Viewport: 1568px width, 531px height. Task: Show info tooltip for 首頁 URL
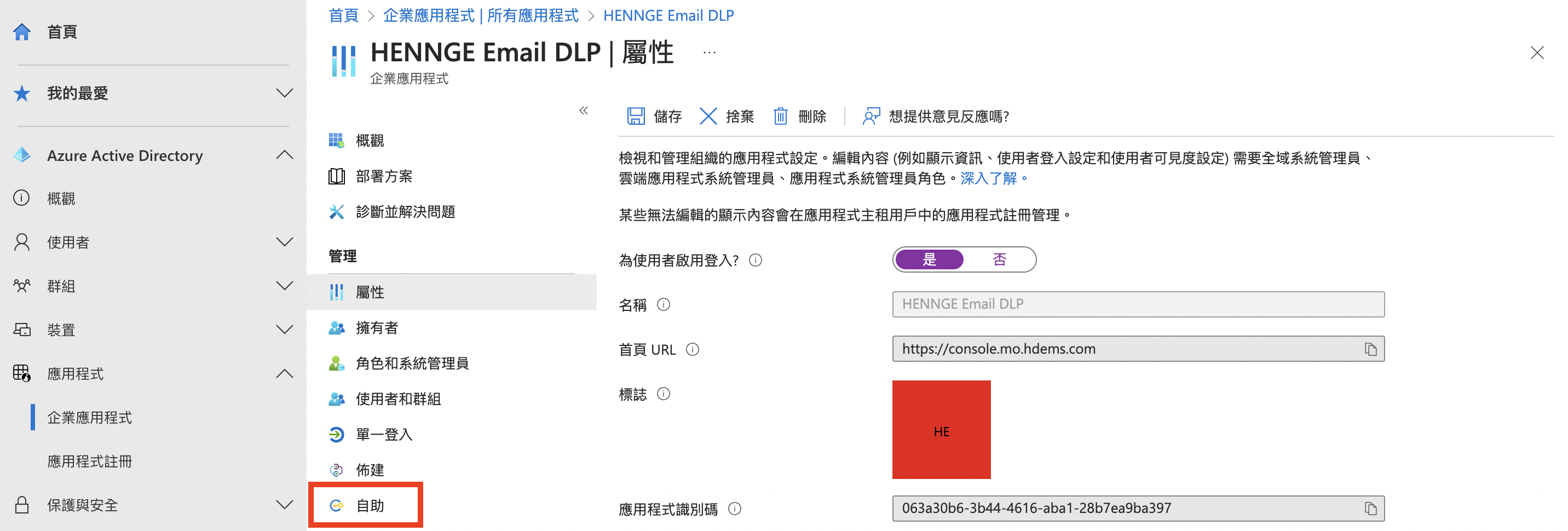pos(693,350)
